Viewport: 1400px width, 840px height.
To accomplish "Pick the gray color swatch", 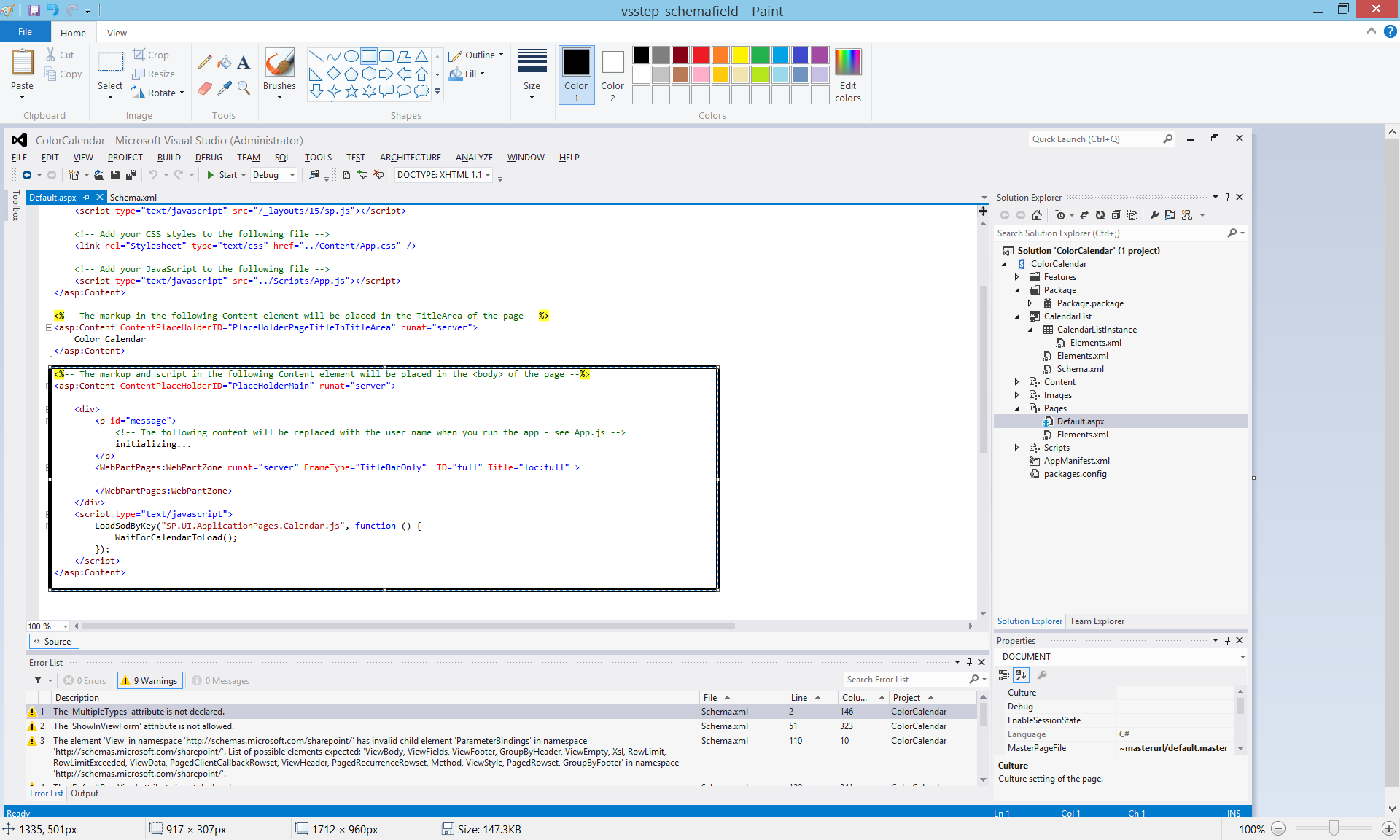I will [661, 55].
